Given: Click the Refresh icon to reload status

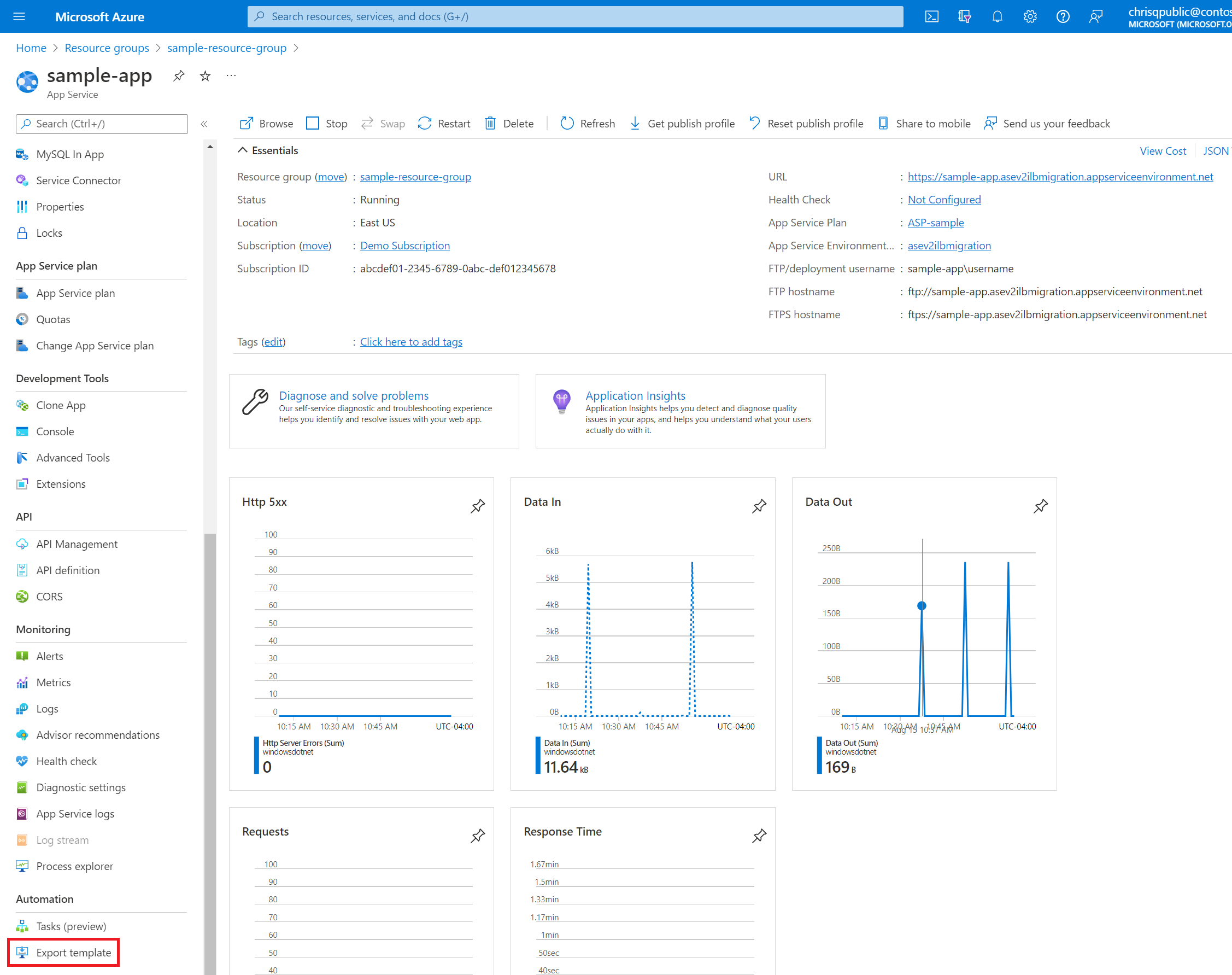Looking at the screenshot, I should click(x=567, y=123).
